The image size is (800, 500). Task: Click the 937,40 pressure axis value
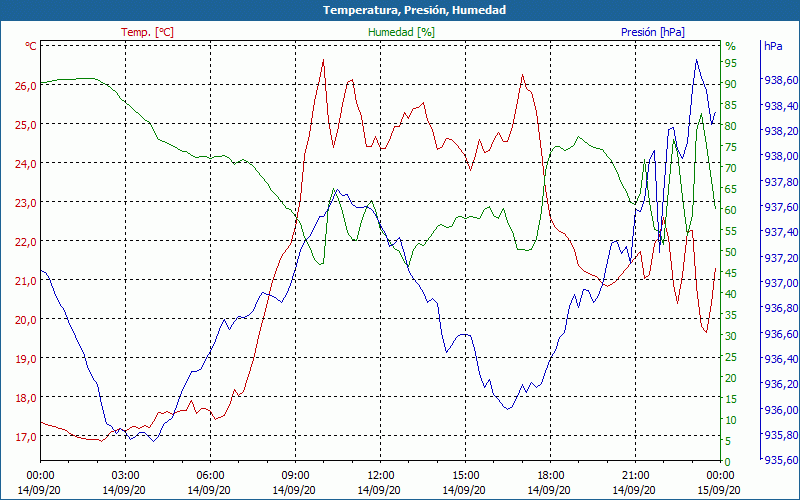coord(781,232)
